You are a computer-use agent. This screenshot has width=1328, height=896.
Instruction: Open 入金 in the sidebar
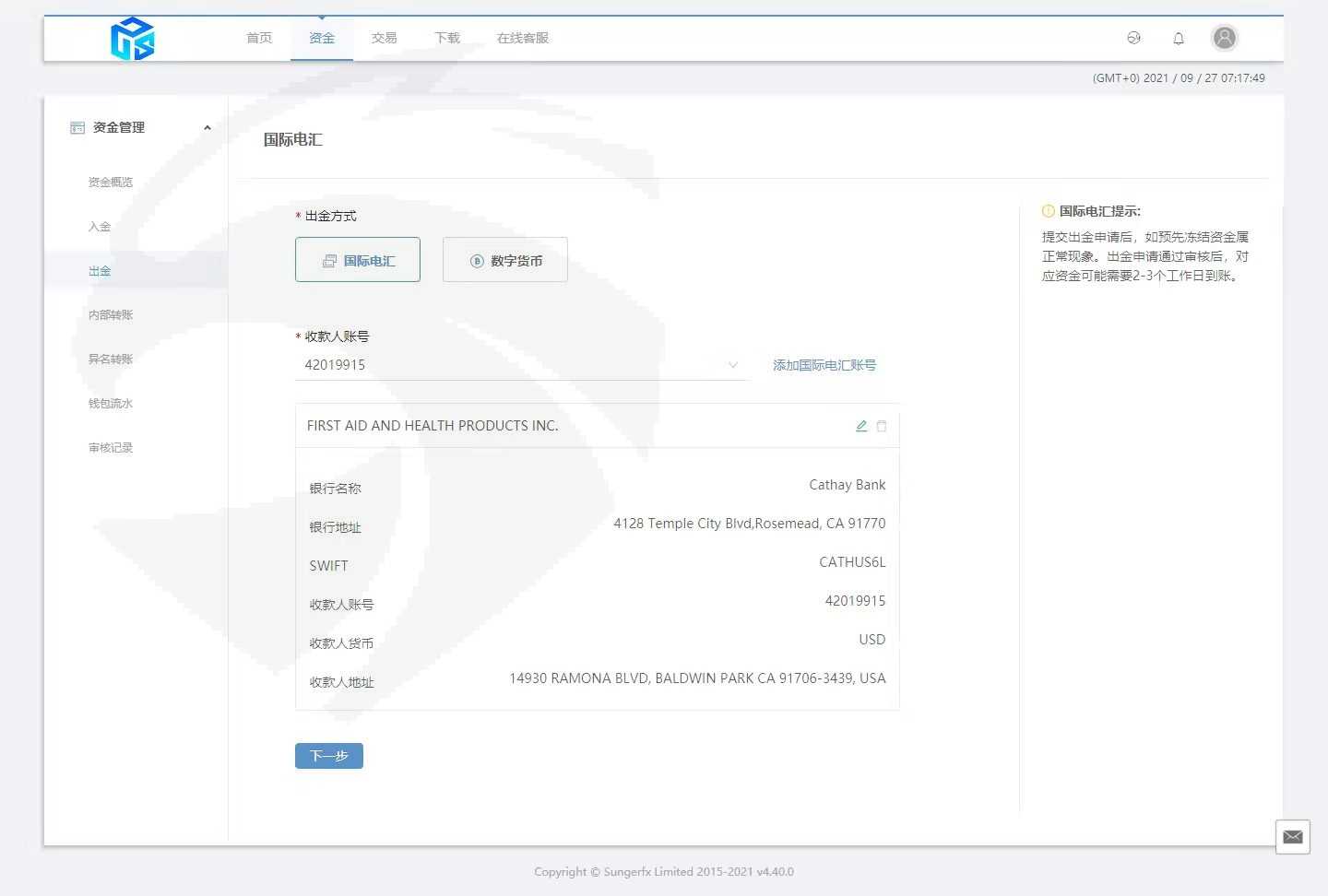tap(100, 227)
